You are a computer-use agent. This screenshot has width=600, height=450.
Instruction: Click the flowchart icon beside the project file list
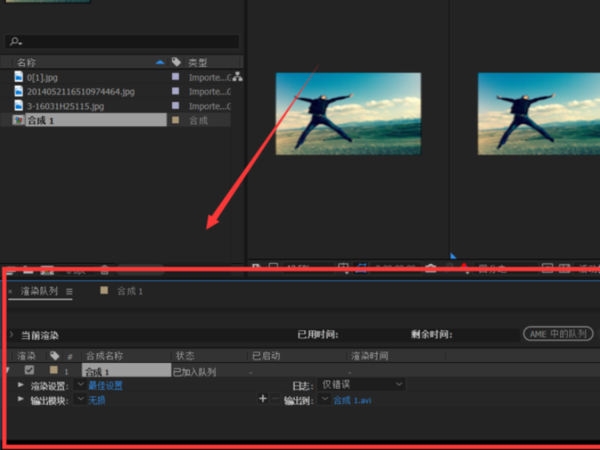click(x=237, y=77)
